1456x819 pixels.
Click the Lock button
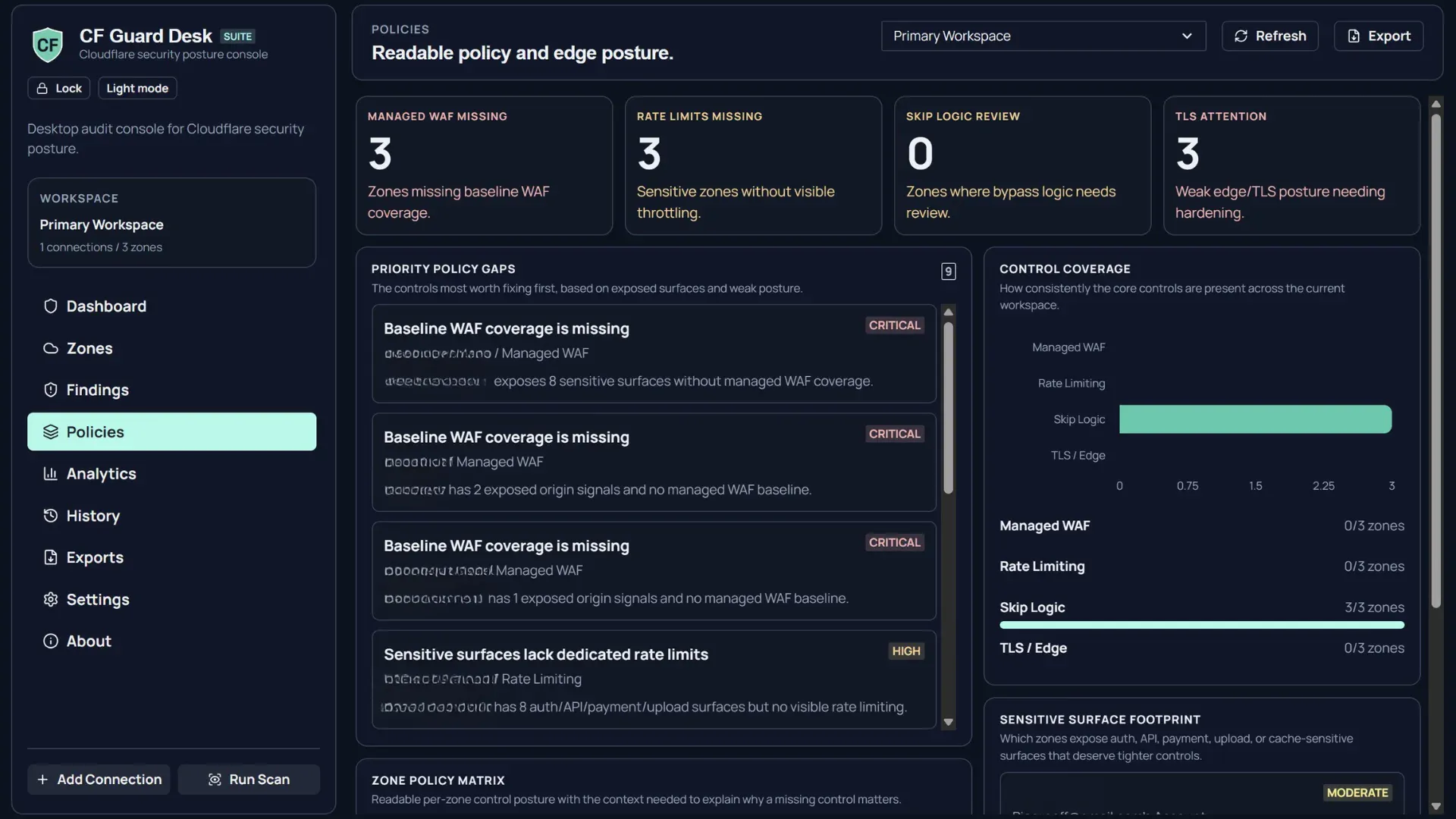point(59,88)
